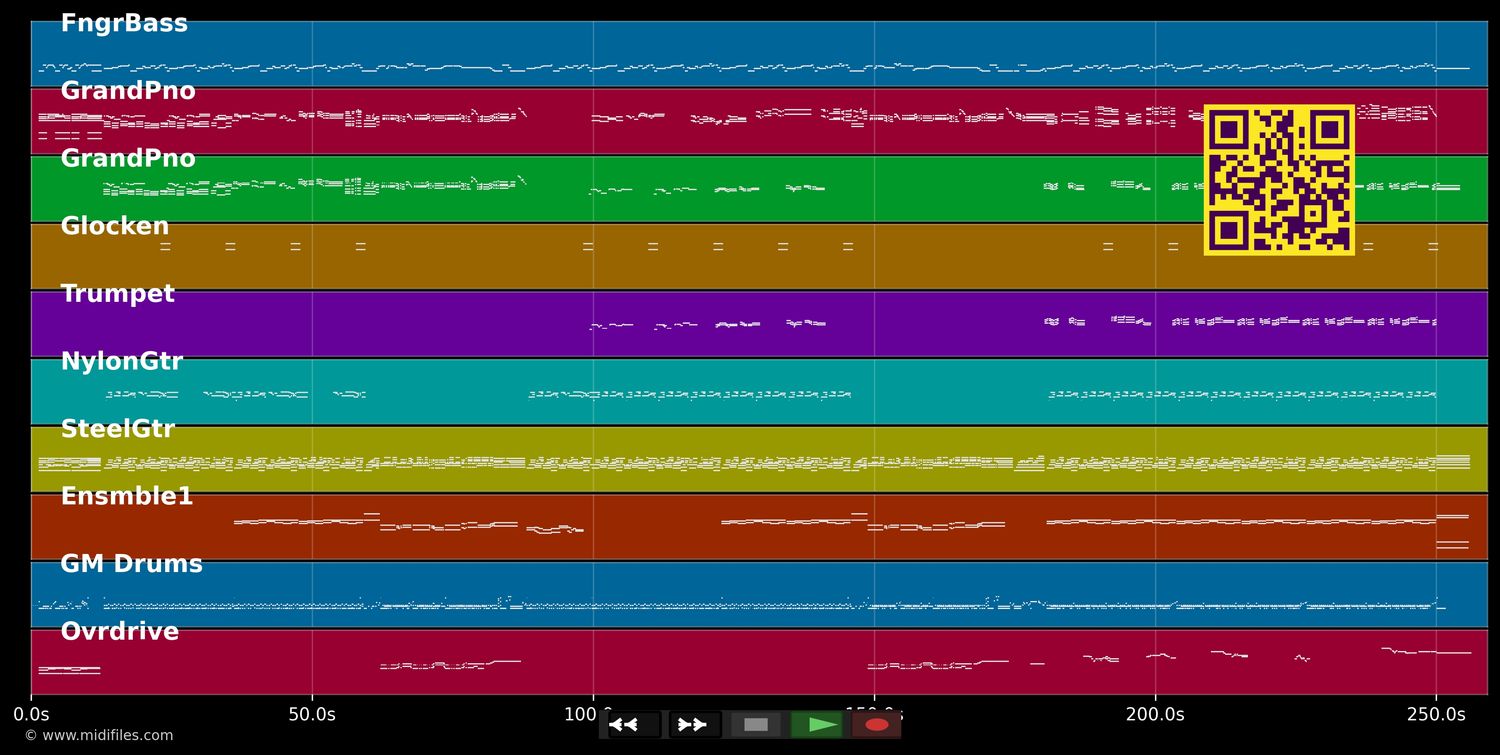Select the Ovrdrive track label

click(119, 632)
